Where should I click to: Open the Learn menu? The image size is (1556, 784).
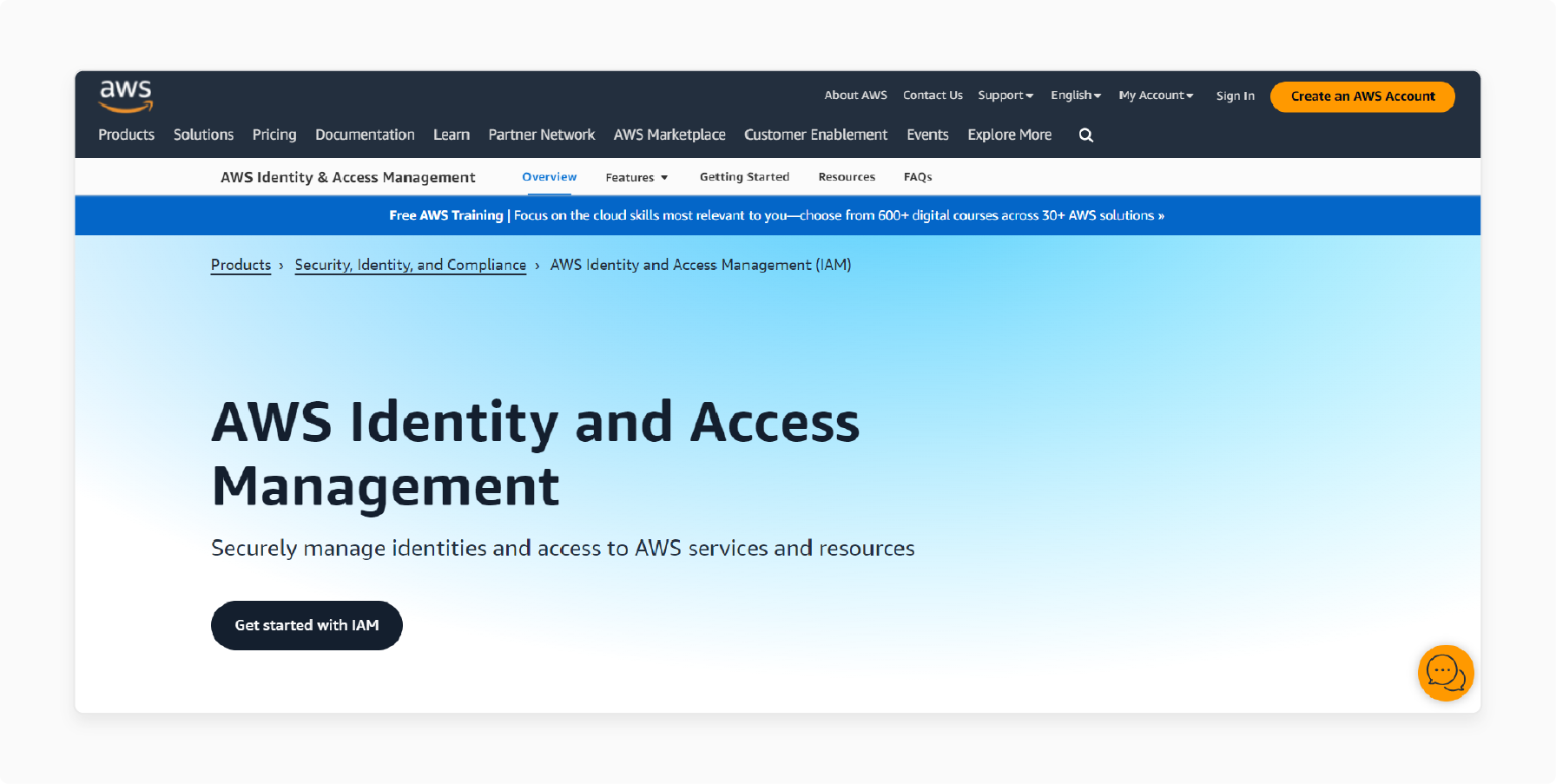click(452, 135)
